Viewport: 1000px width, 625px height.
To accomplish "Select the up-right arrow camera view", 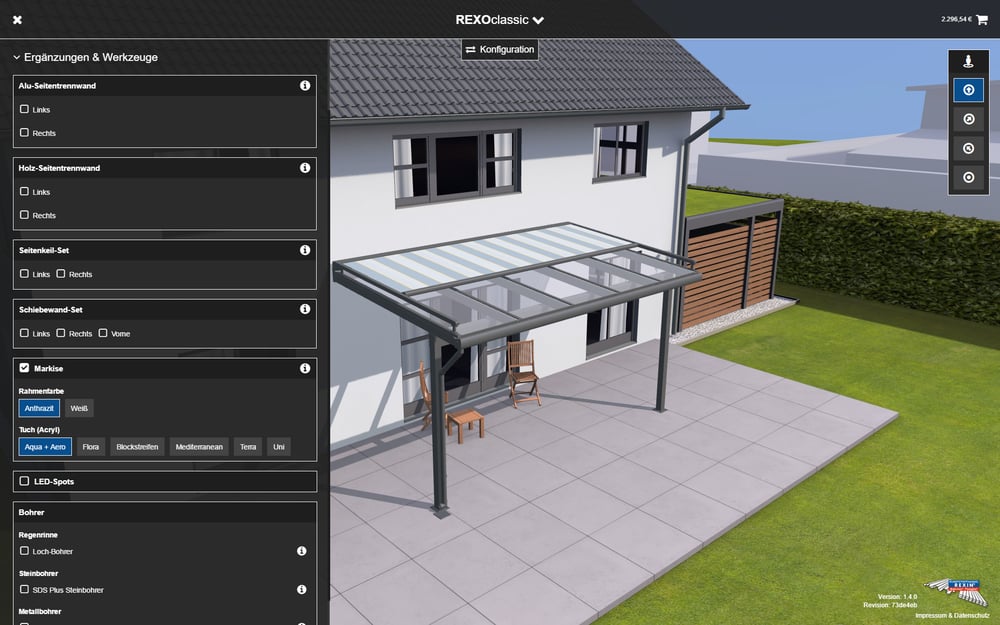I will coord(968,119).
